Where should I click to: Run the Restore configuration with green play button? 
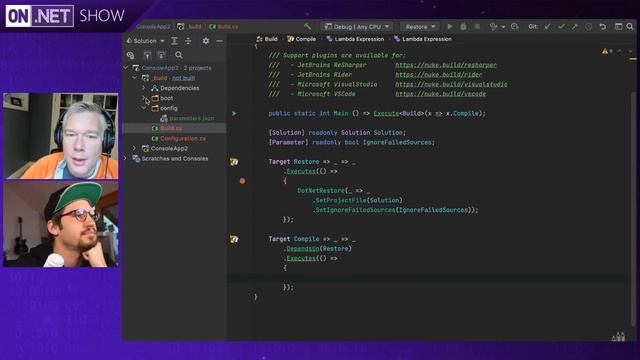(x=450, y=27)
